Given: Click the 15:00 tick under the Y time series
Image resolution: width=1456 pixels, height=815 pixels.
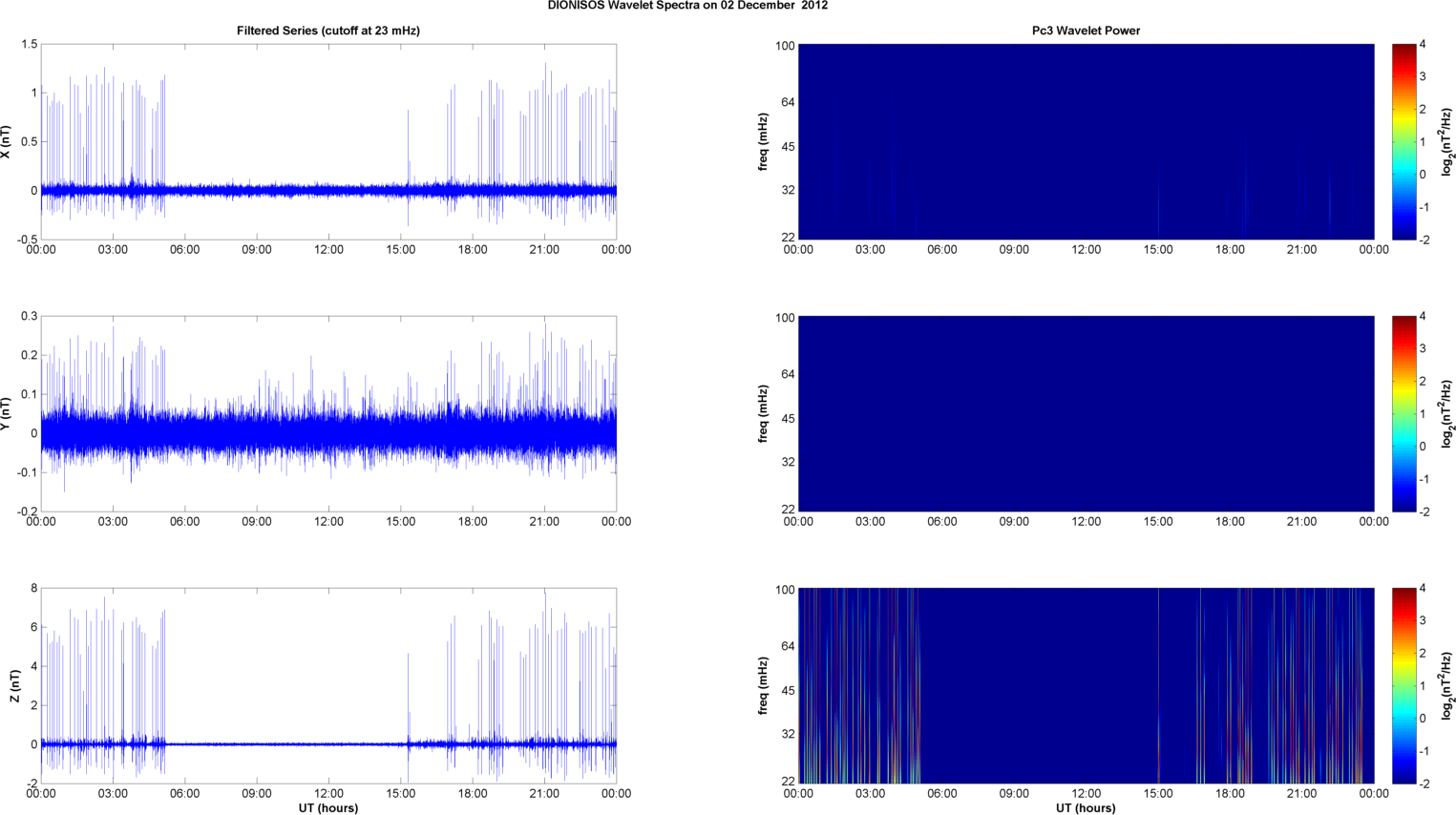Looking at the screenshot, I should click(401, 522).
